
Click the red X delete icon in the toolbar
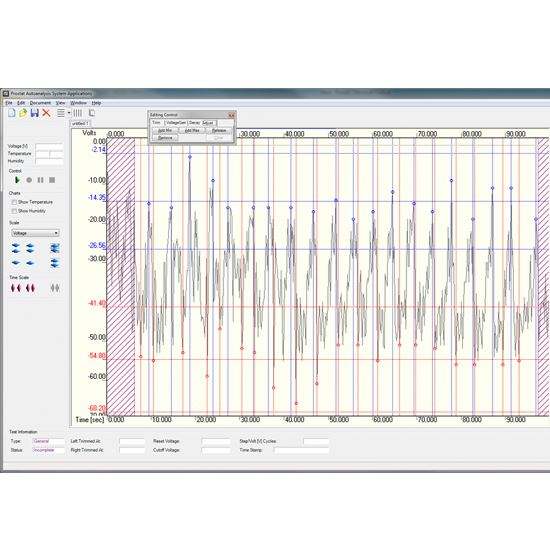pyautogui.click(x=46, y=113)
